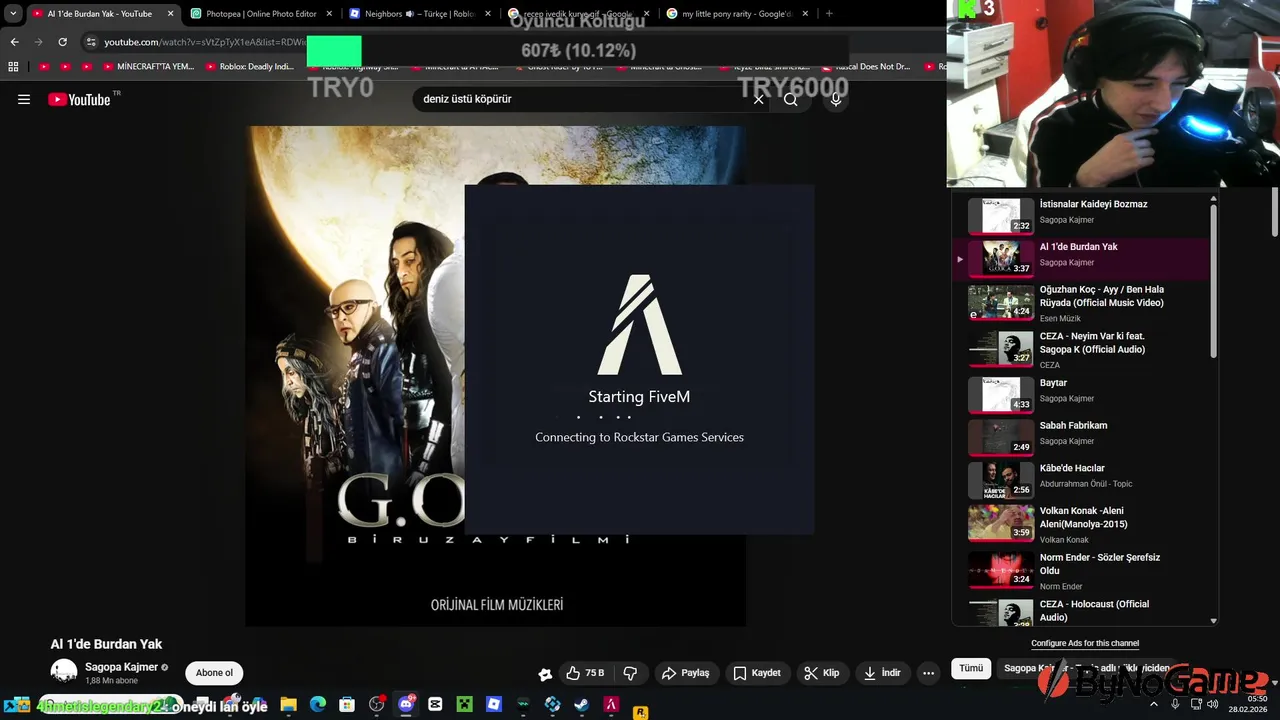Play Baytar by Sagopa Kajmer
This screenshot has height=720, width=1280.
pyautogui.click(x=1084, y=394)
